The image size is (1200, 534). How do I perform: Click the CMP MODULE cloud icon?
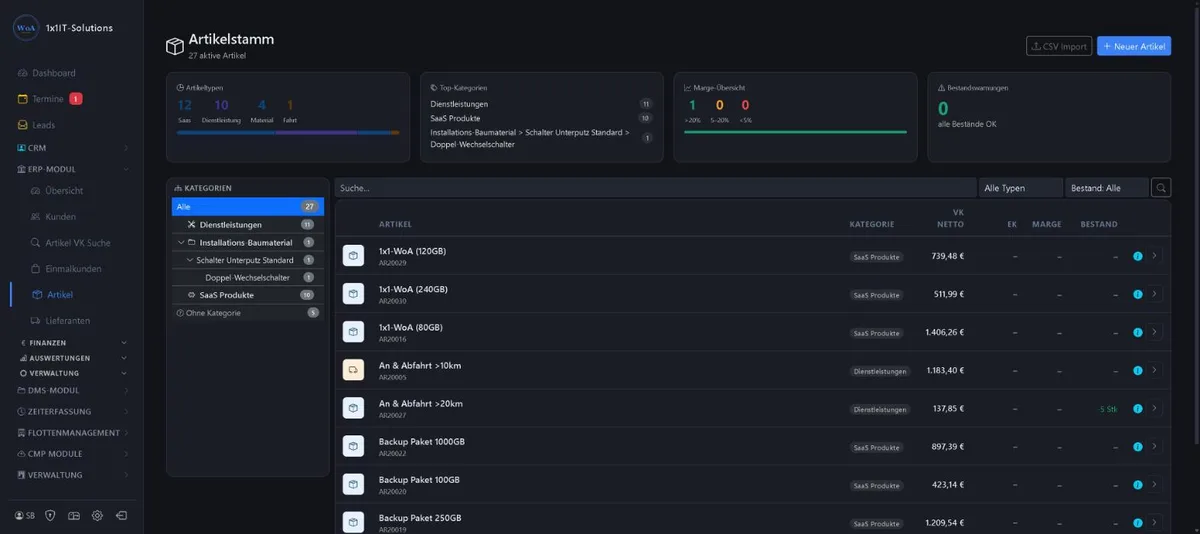[x=20, y=454]
